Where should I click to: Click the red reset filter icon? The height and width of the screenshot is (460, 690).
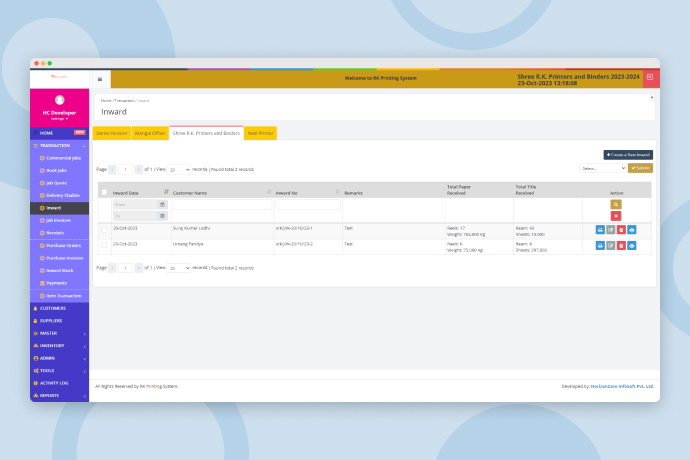click(616, 216)
